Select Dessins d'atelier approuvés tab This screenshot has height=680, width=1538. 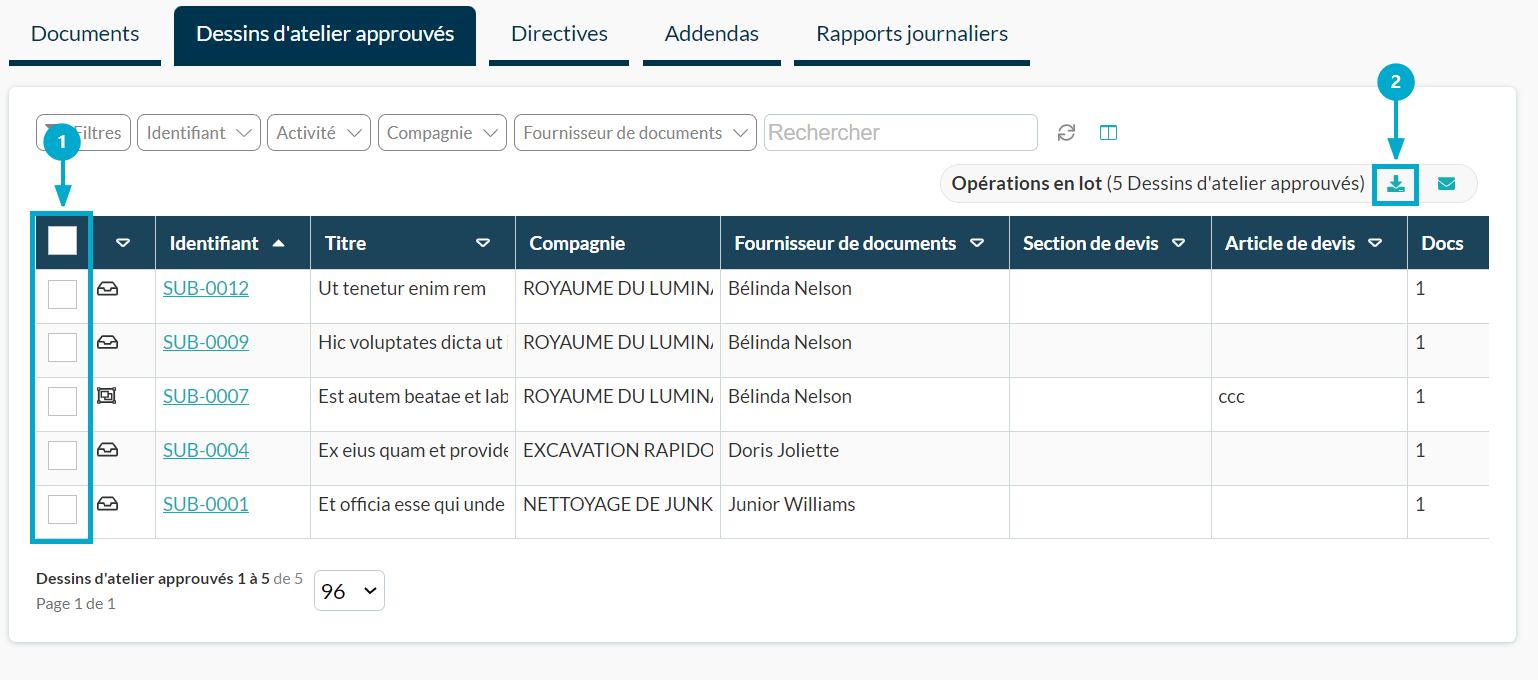(325, 34)
